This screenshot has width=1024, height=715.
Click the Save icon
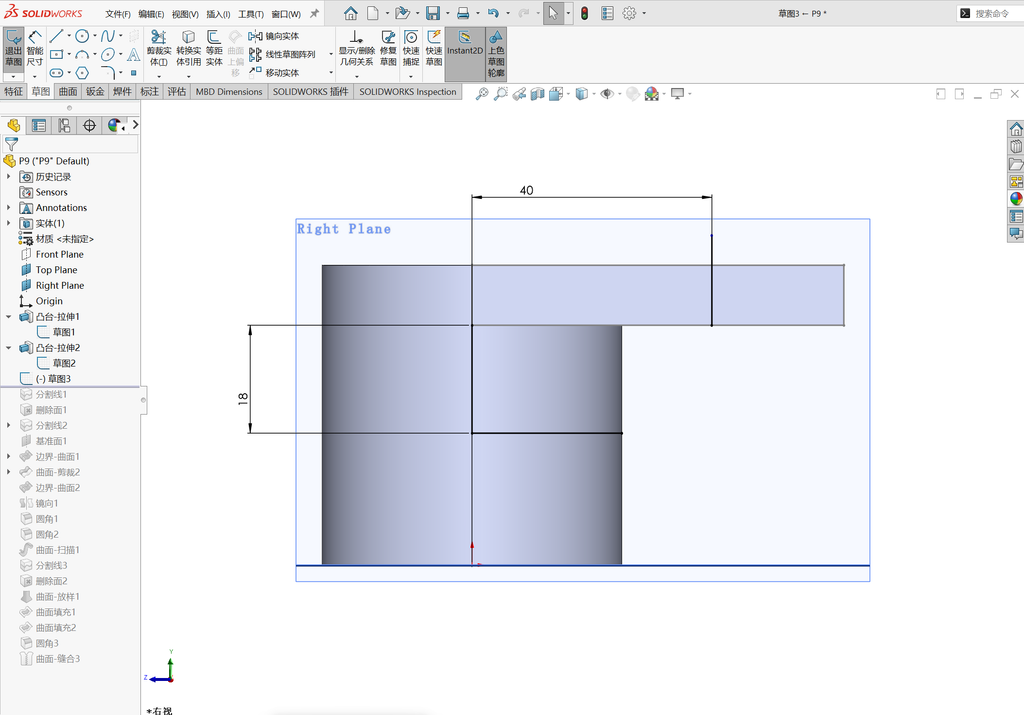(432, 13)
